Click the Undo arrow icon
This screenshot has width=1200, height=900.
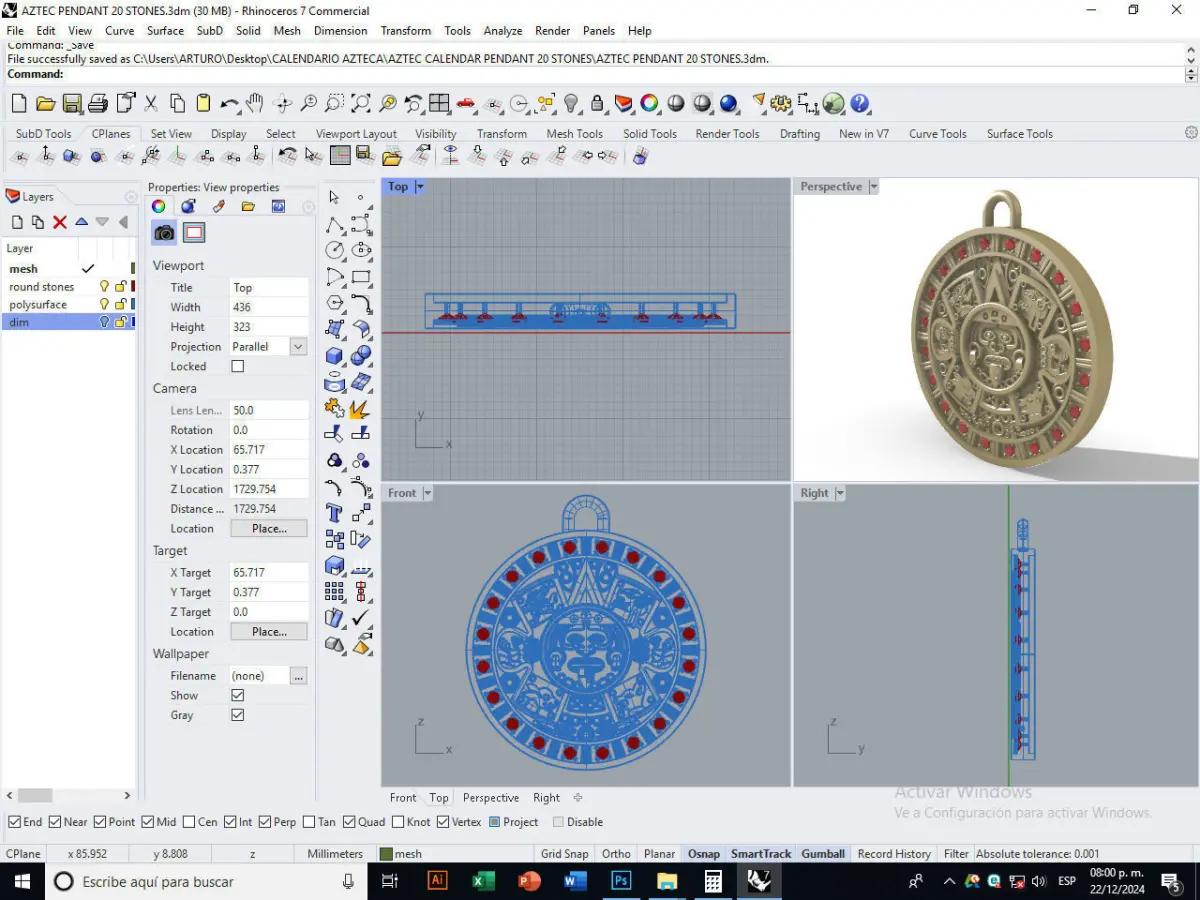(x=230, y=103)
